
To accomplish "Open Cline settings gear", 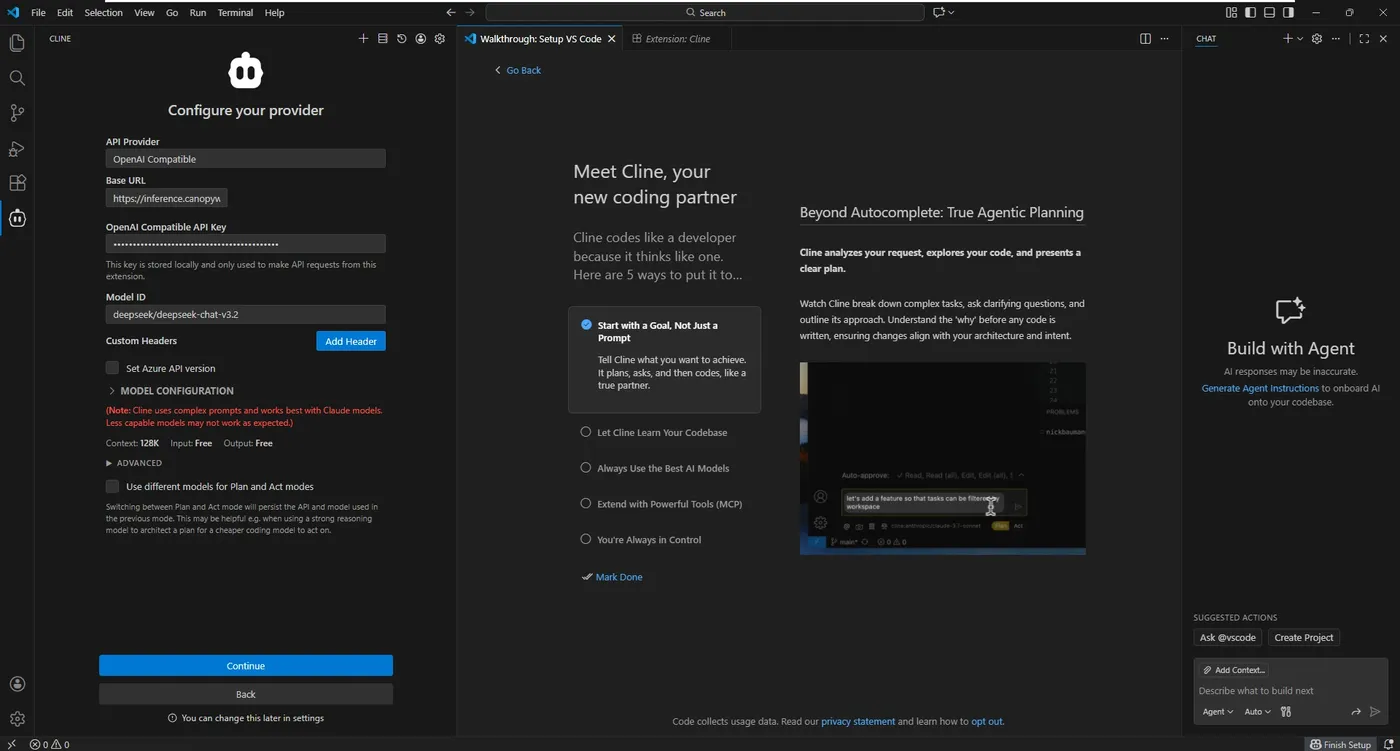I will (x=439, y=39).
